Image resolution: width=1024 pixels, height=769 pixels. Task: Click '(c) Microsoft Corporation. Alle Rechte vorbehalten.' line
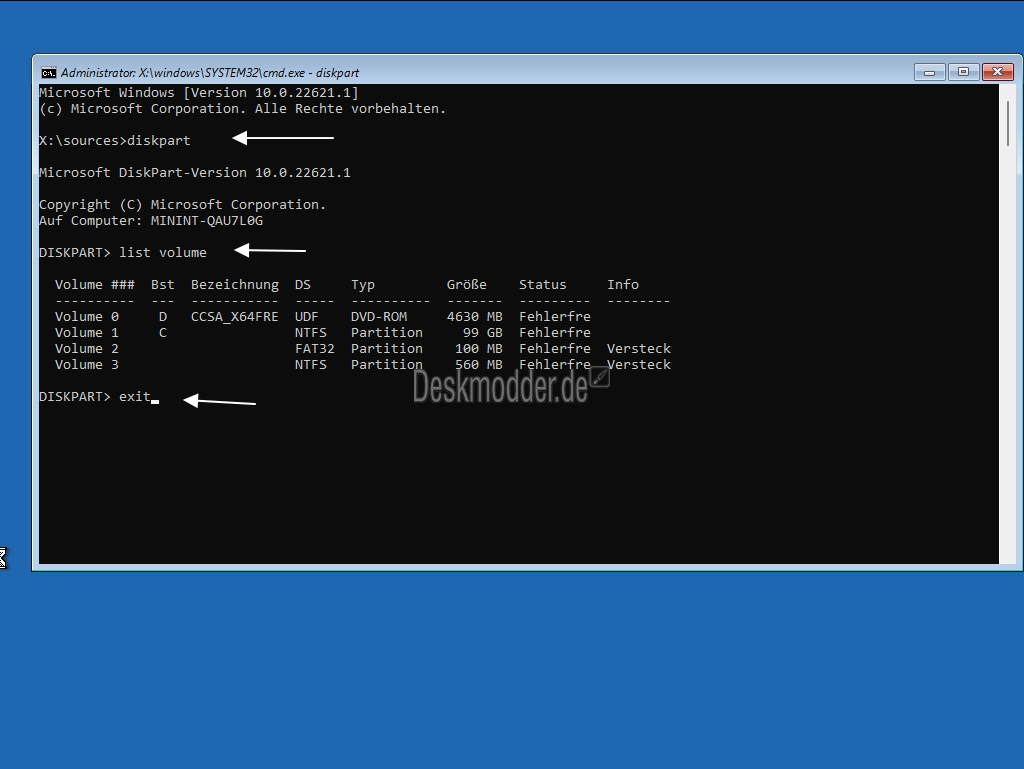[242, 109]
